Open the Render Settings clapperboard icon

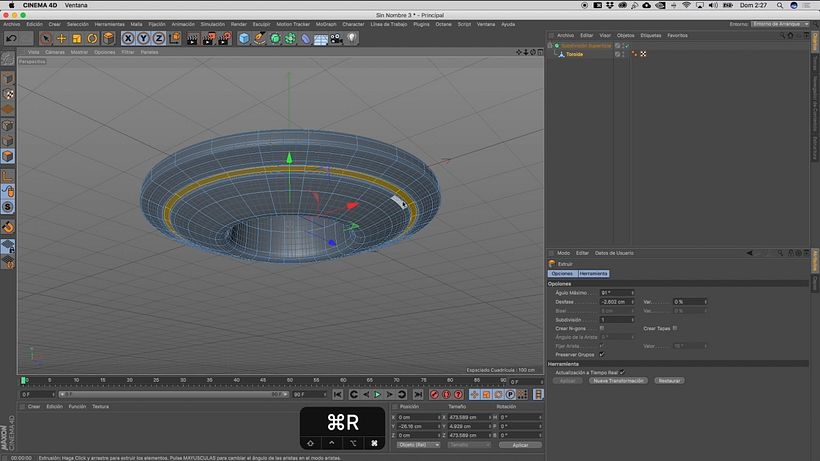point(224,38)
